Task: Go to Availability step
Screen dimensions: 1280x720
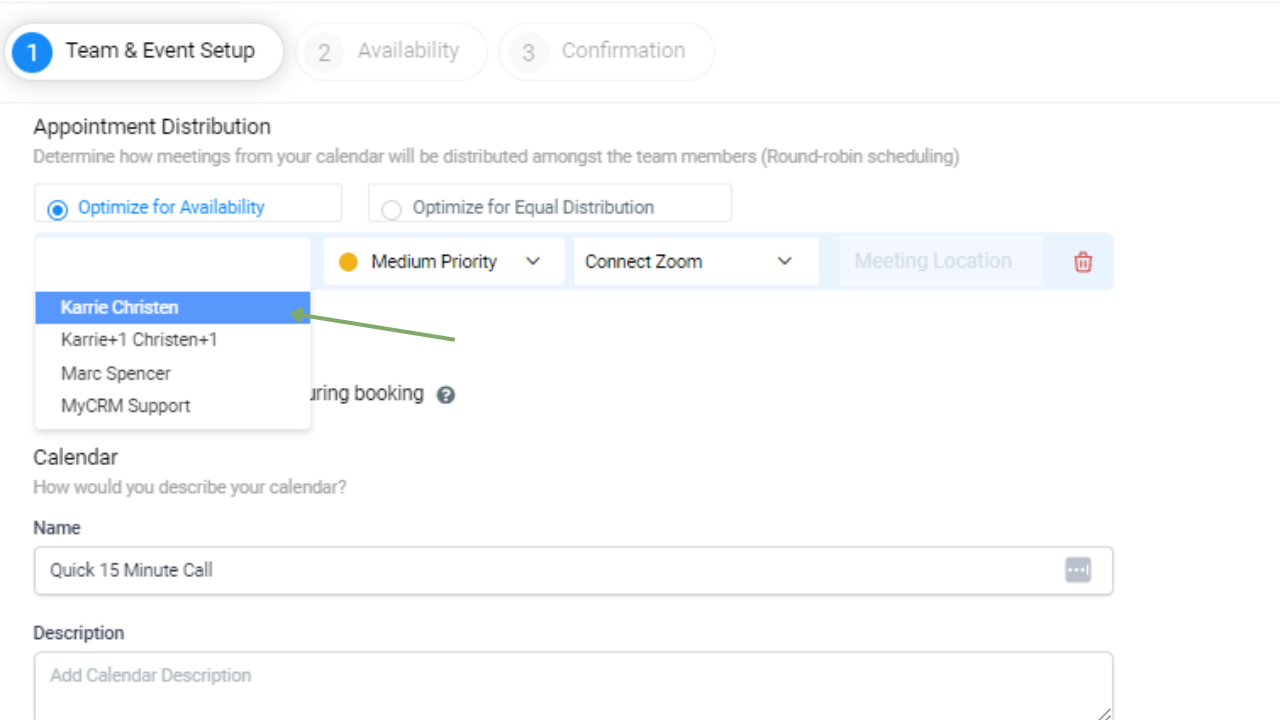Action: tap(391, 51)
